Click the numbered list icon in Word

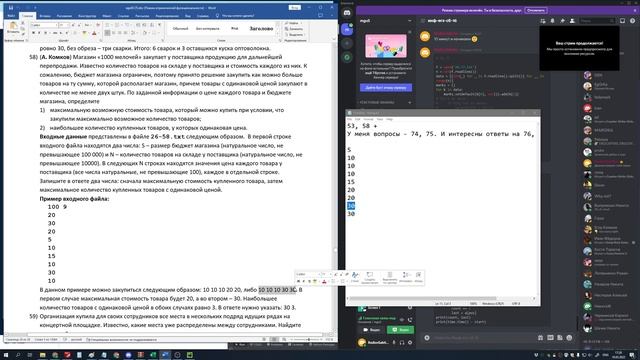click(x=117, y=25)
